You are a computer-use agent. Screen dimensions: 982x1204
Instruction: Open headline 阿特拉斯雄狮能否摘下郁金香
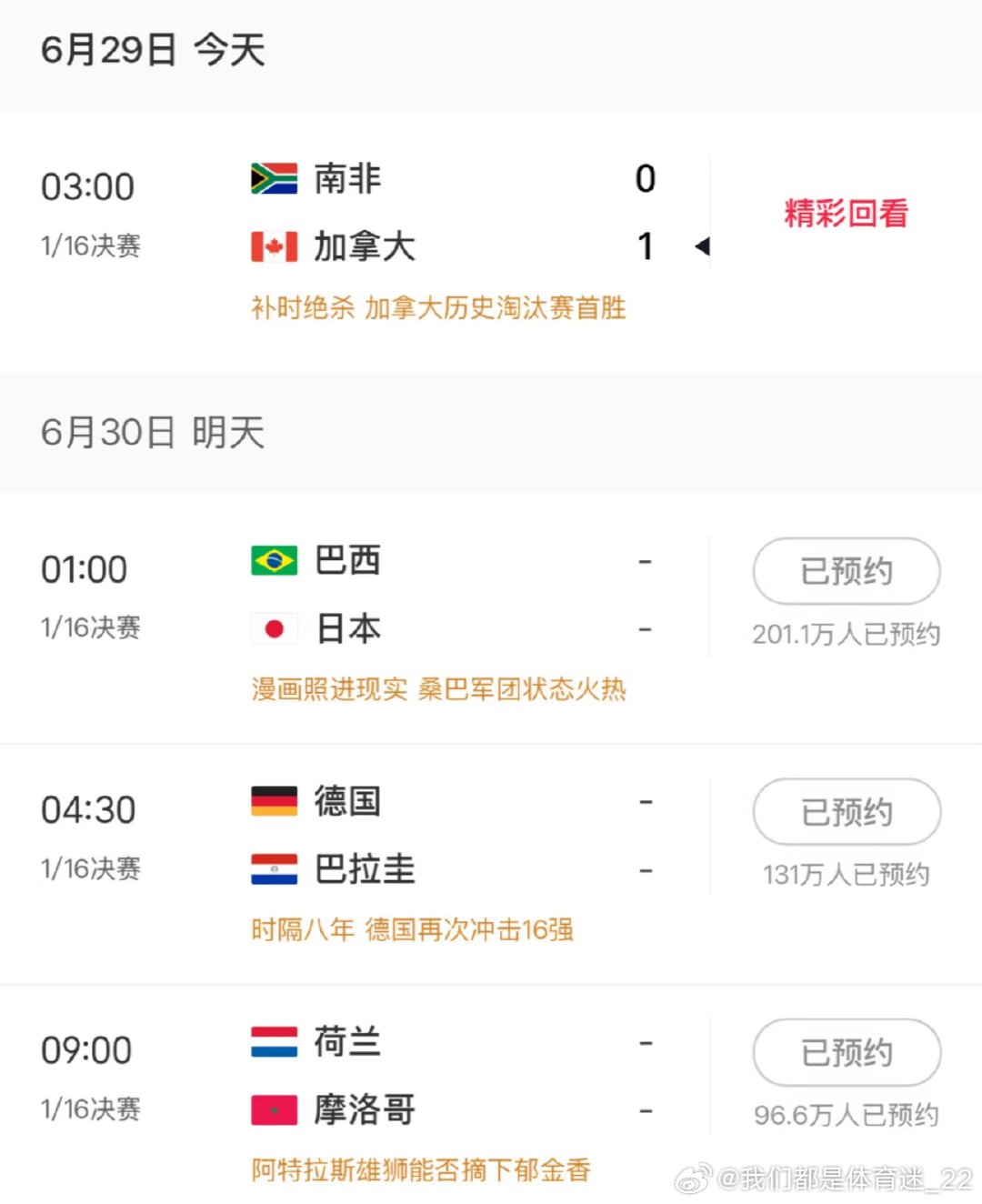tap(421, 1169)
